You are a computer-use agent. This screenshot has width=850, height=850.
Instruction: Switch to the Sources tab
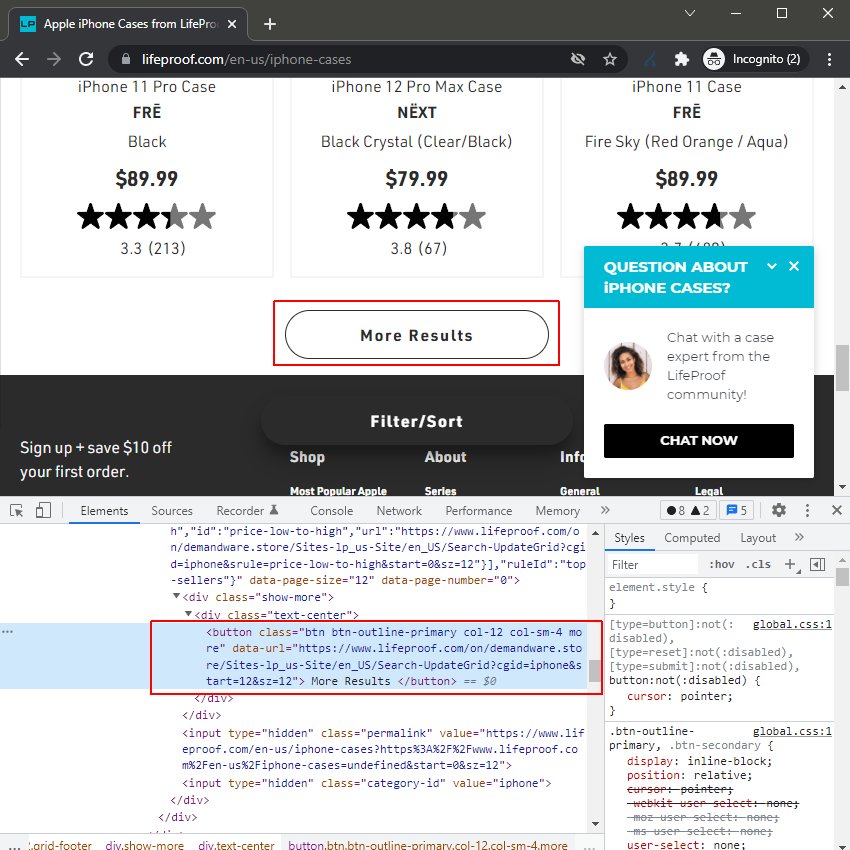[x=172, y=511]
